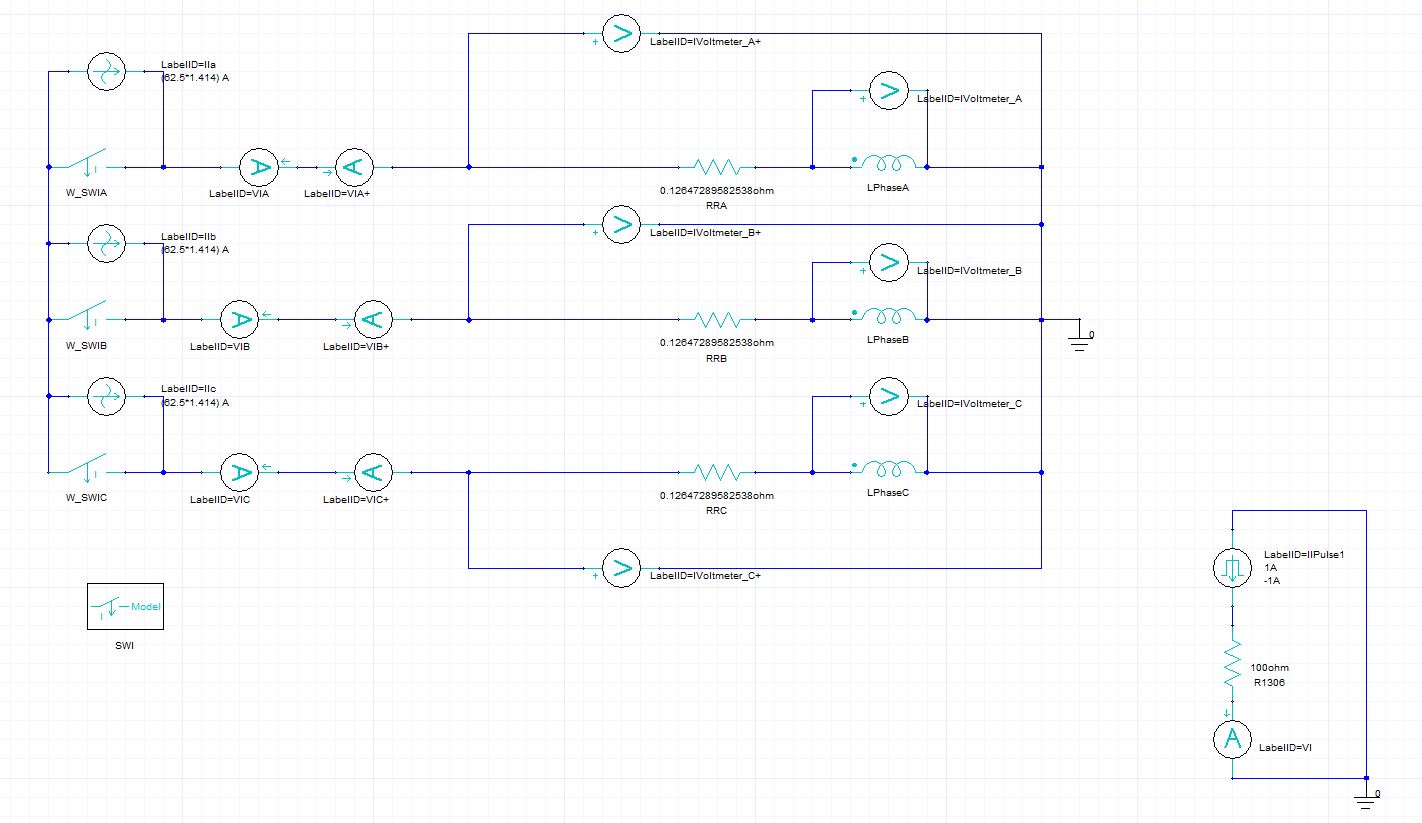Click the IIc current source symbol
This screenshot has width=1422, height=823.
pyautogui.click(x=104, y=396)
